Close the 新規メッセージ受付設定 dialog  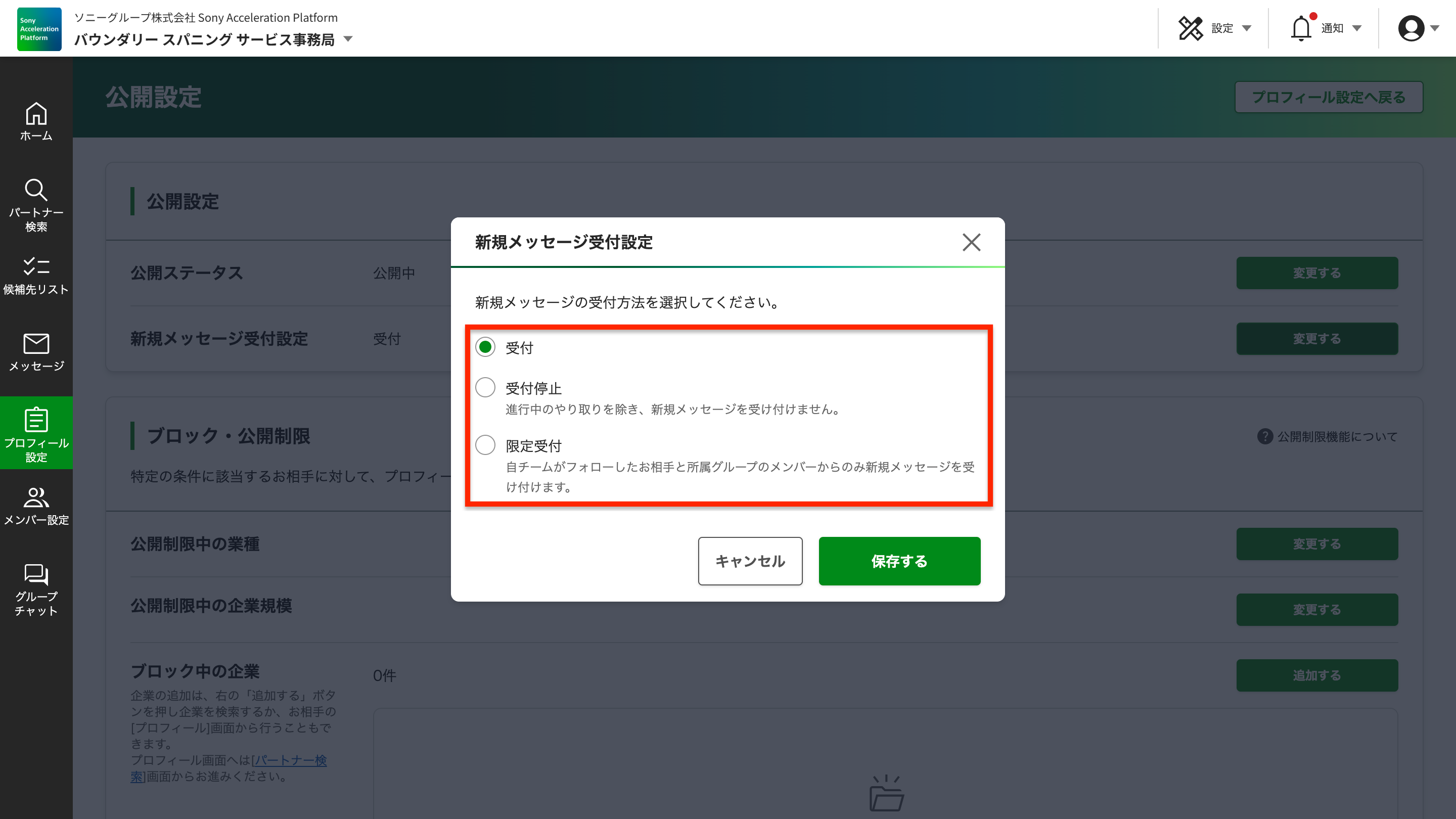972,243
